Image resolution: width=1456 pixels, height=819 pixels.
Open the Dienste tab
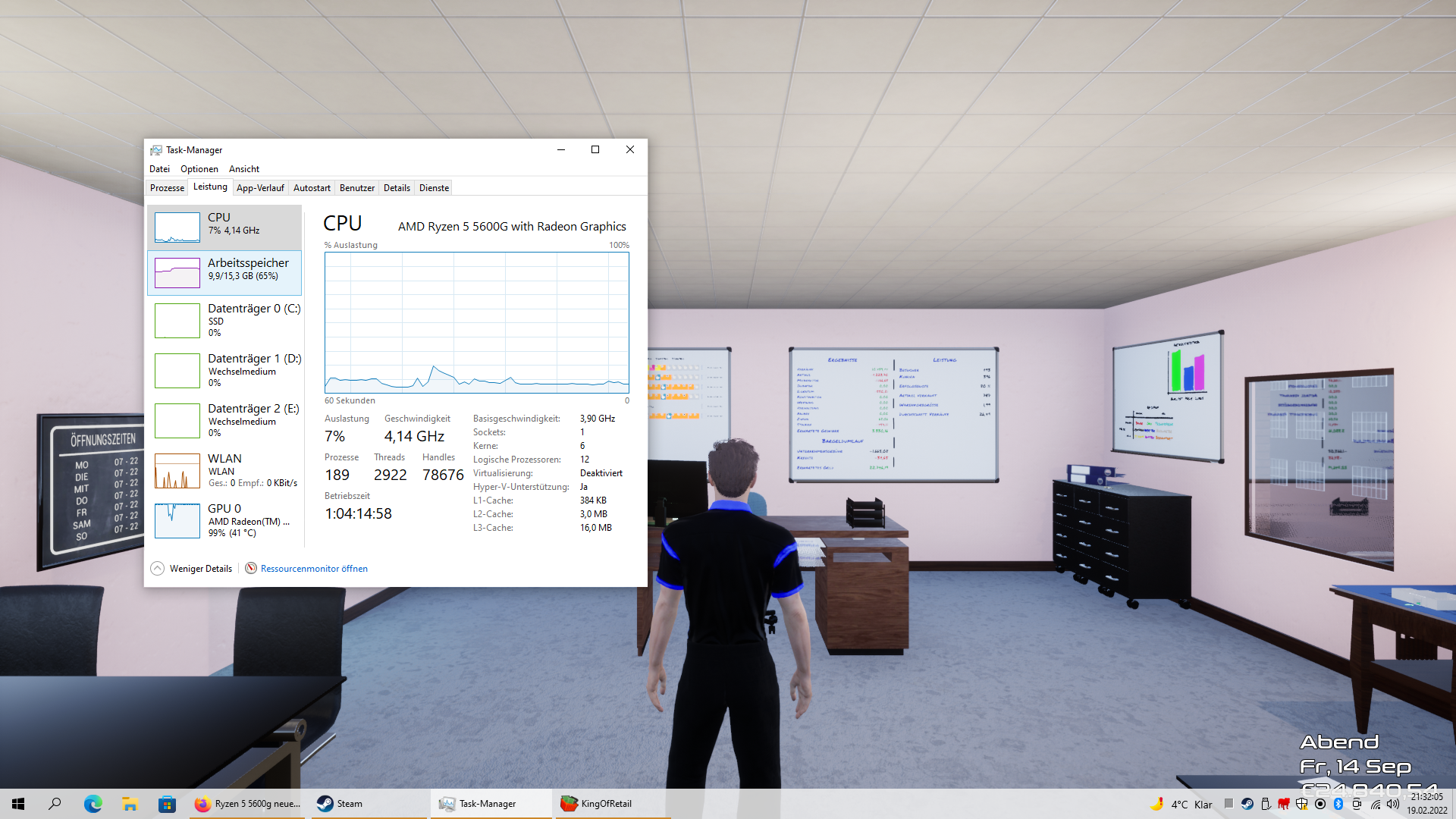[434, 188]
